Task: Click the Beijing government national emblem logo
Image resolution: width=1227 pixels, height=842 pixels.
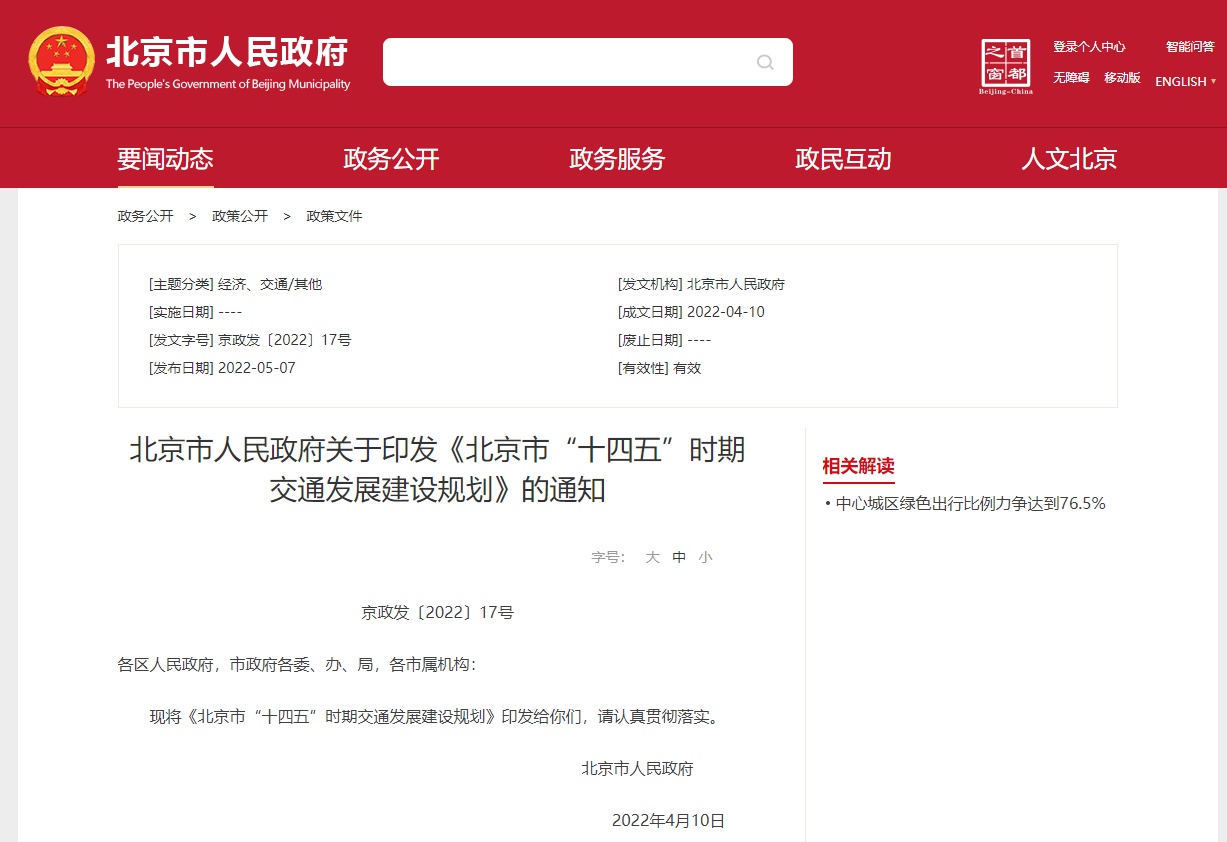Action: (62, 62)
